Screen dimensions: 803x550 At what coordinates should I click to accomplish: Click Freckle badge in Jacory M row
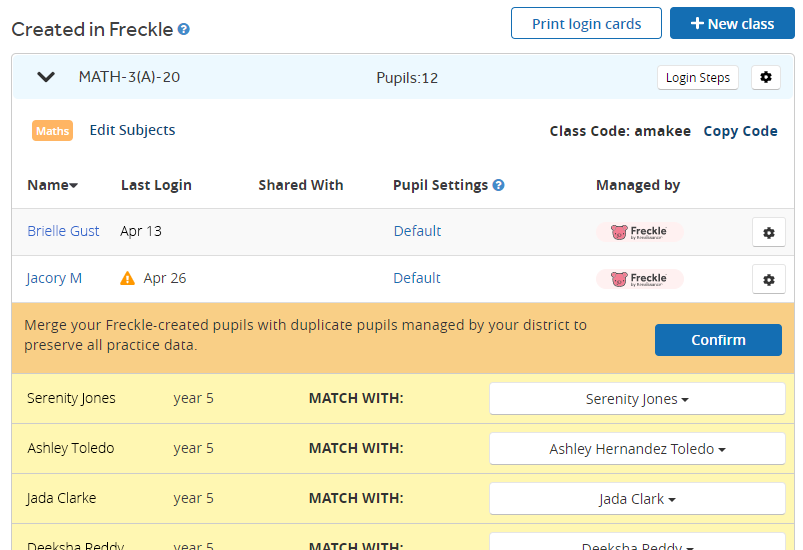640,279
